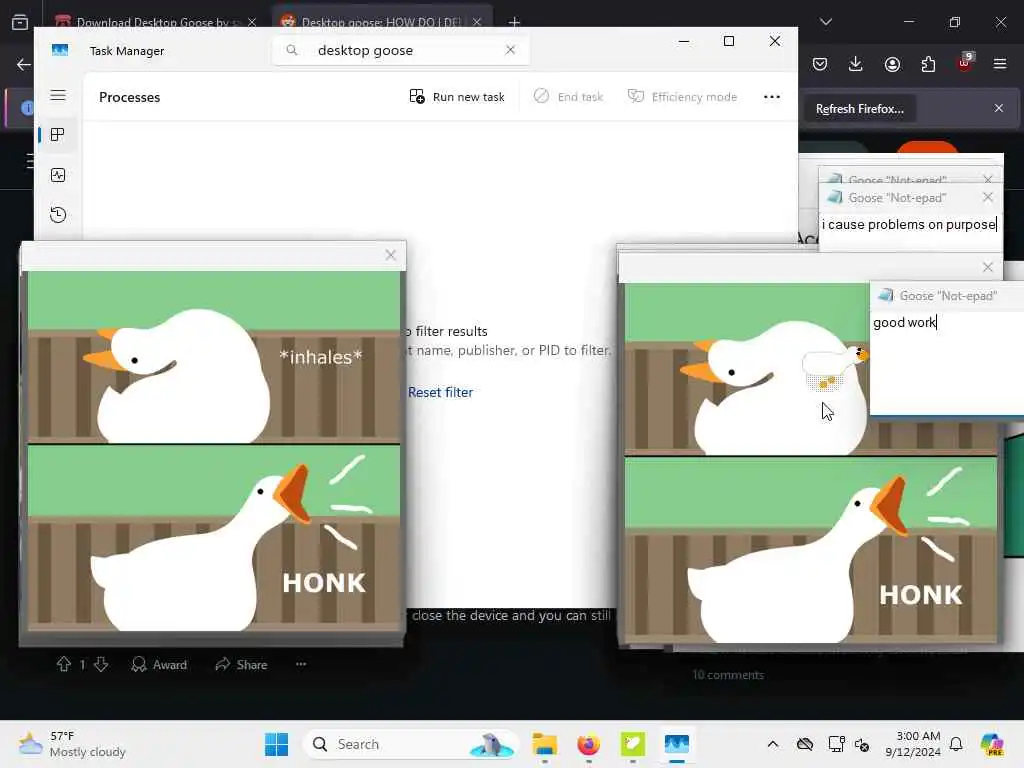
Task: Click the '10 comments' text
Action: (728, 675)
